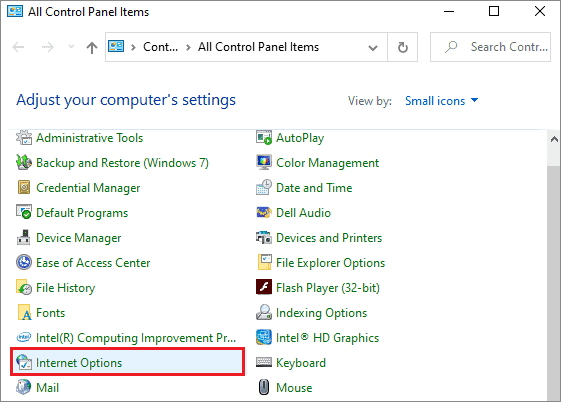Open the Indexing Options link
The height and width of the screenshot is (402, 561).
coord(322,313)
